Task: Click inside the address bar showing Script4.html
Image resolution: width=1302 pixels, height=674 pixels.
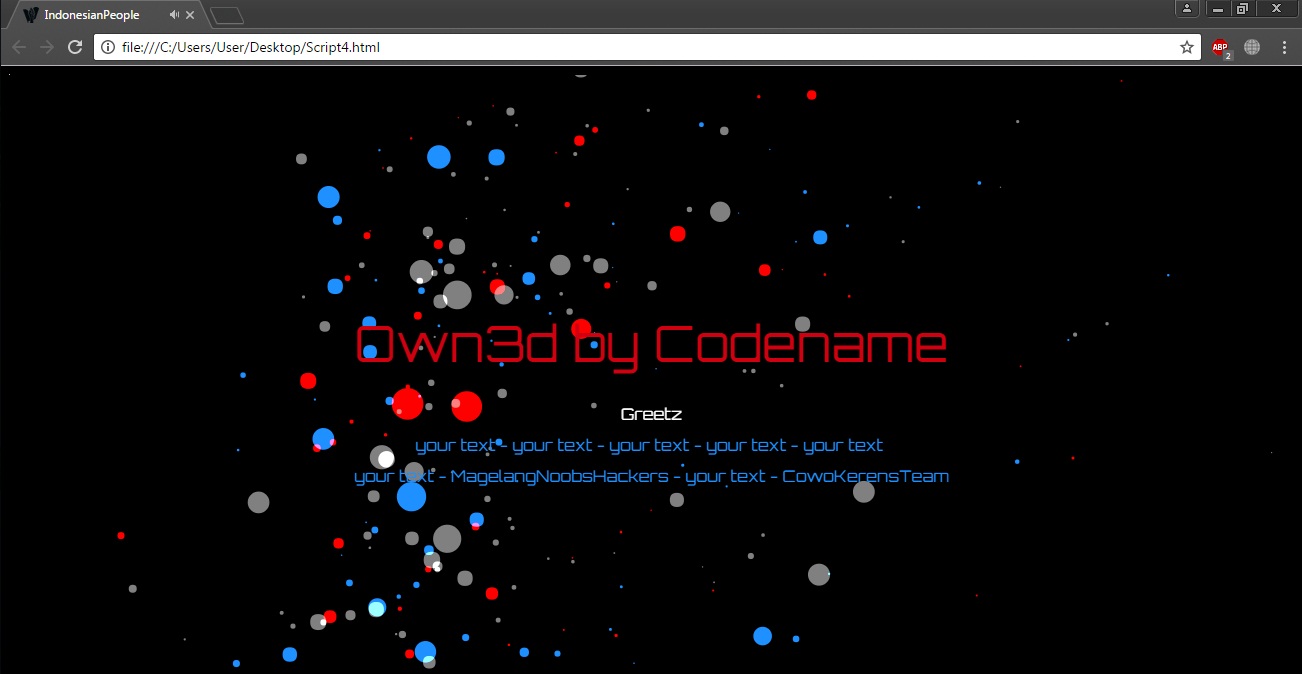Action: [x=400, y=46]
